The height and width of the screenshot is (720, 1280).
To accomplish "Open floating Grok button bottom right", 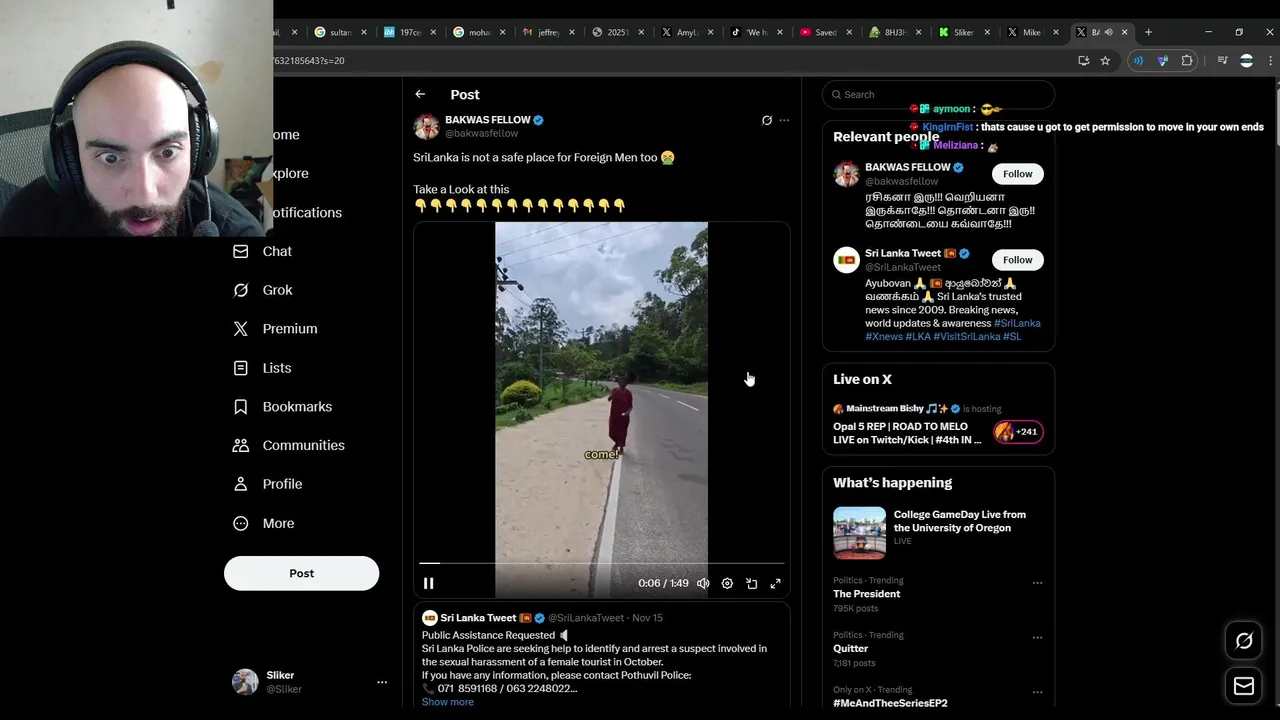I will pyautogui.click(x=1244, y=641).
